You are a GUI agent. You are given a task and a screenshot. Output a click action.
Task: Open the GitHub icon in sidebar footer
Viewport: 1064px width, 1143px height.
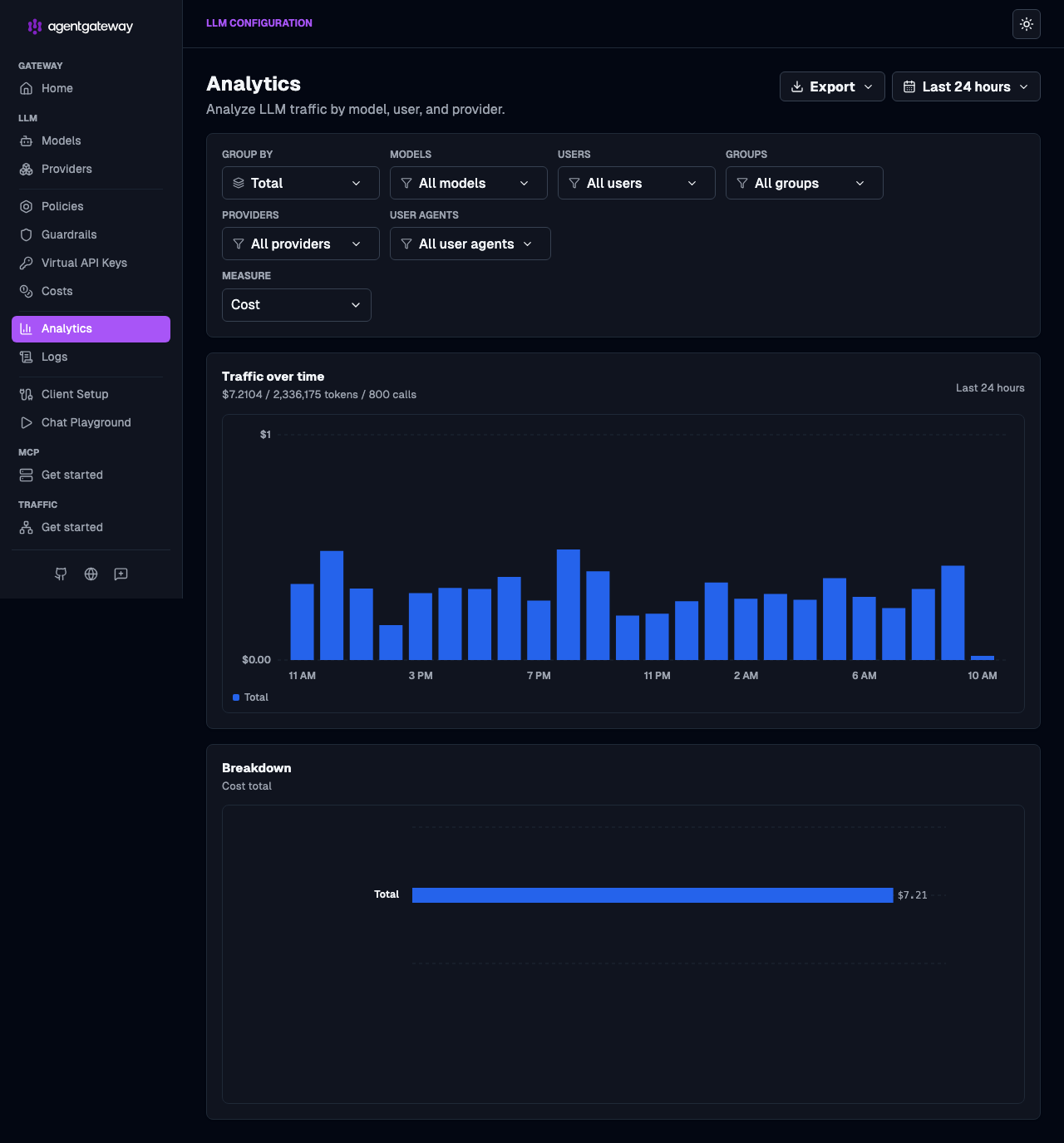[x=61, y=574]
